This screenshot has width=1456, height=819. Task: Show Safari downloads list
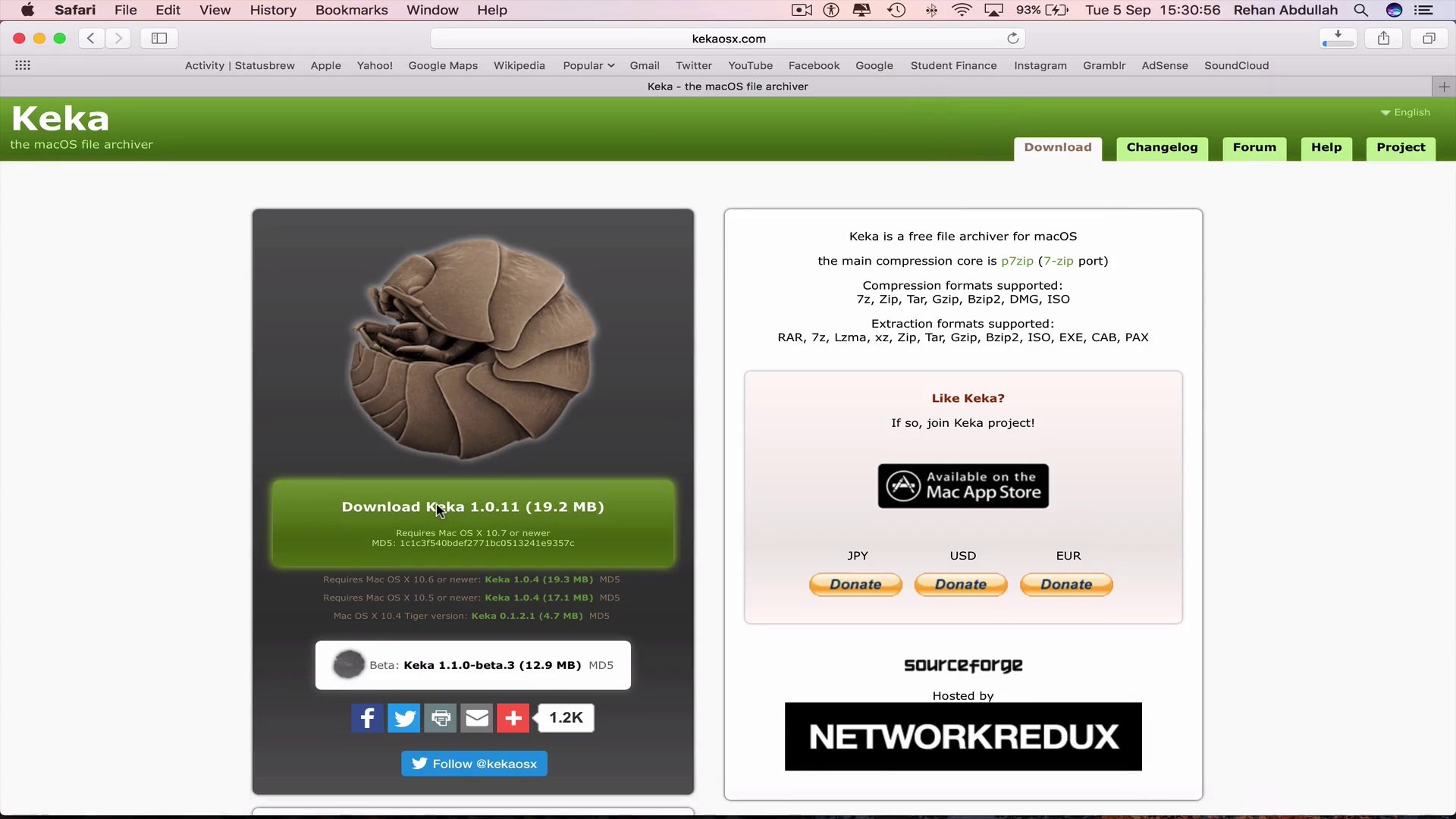click(1338, 38)
